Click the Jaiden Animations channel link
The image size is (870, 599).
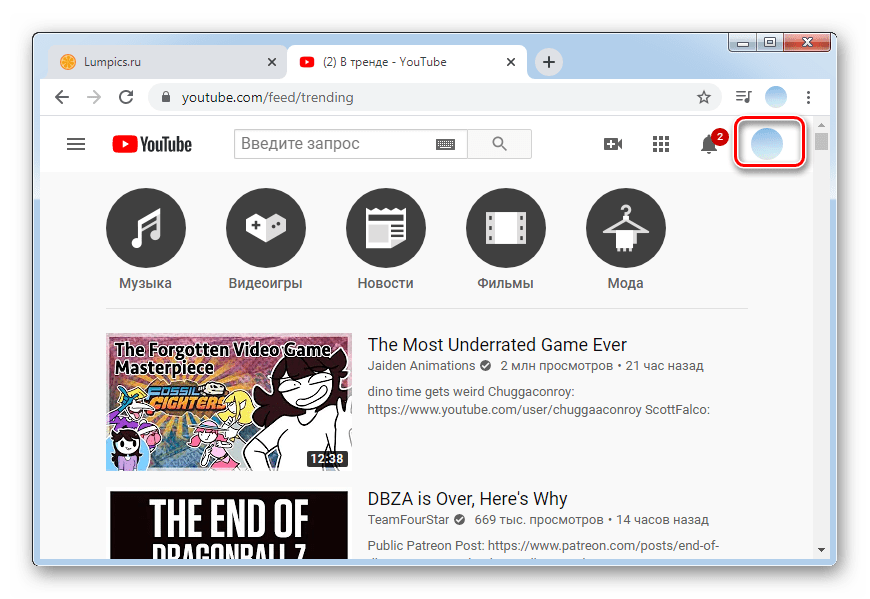(421, 366)
